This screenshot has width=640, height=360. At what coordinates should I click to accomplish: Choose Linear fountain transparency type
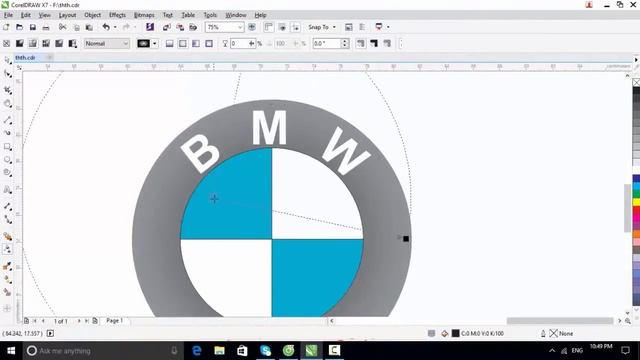point(169,43)
